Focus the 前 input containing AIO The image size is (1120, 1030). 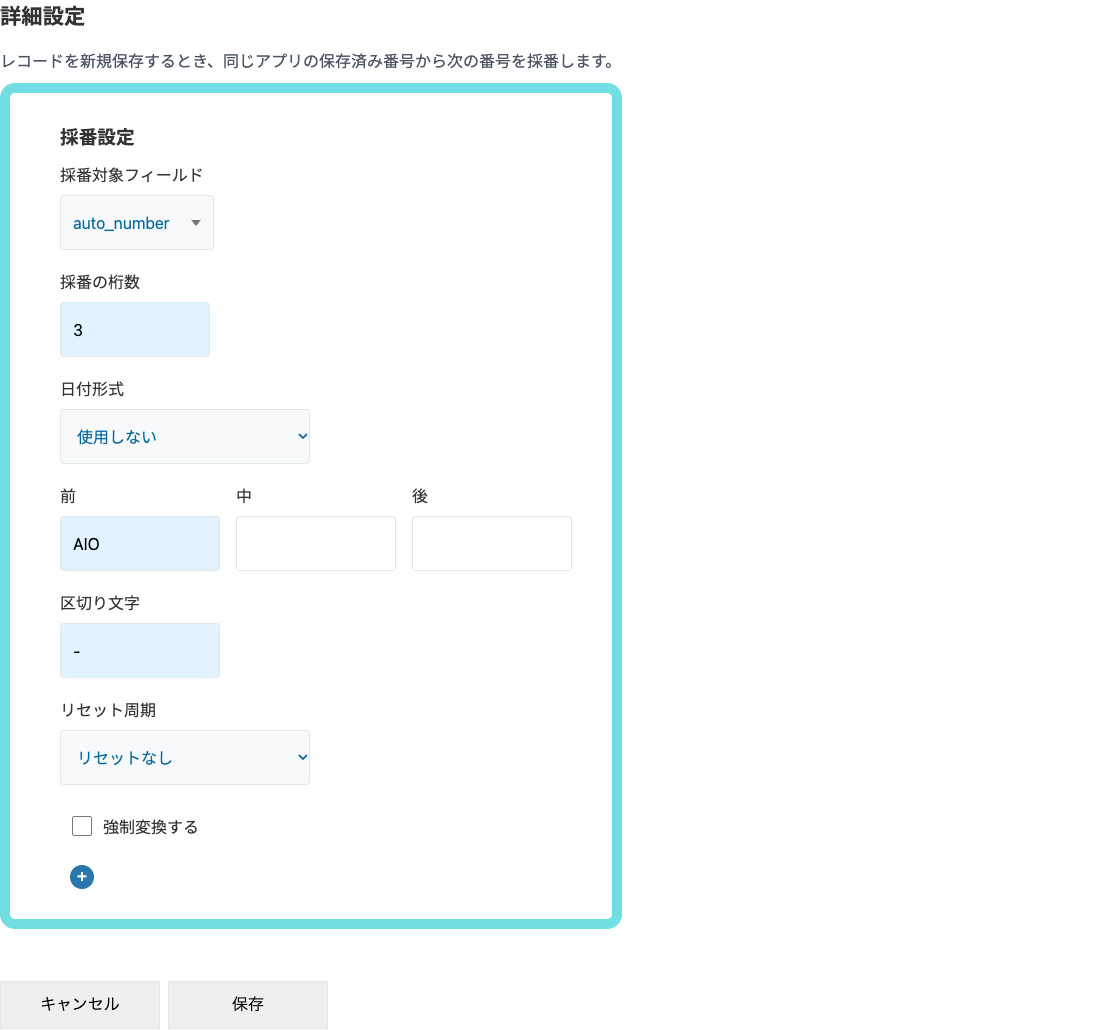coord(140,544)
